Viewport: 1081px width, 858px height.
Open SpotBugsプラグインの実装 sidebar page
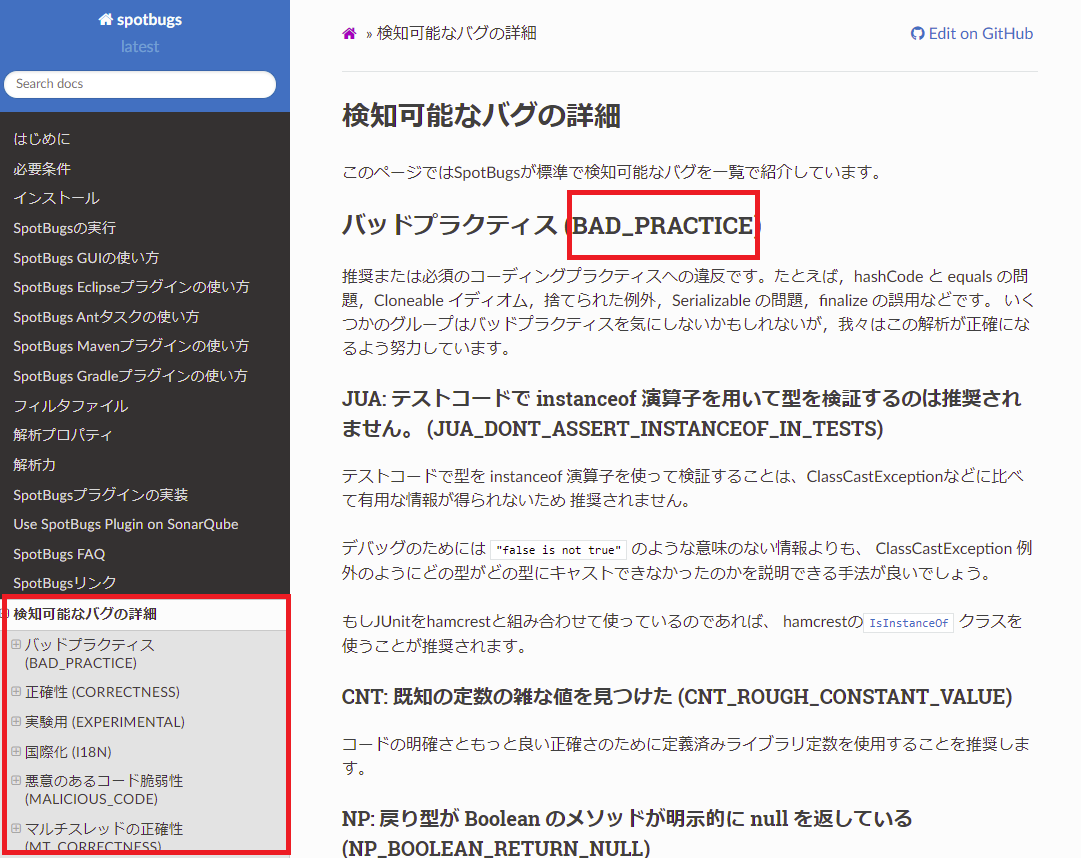pos(101,495)
